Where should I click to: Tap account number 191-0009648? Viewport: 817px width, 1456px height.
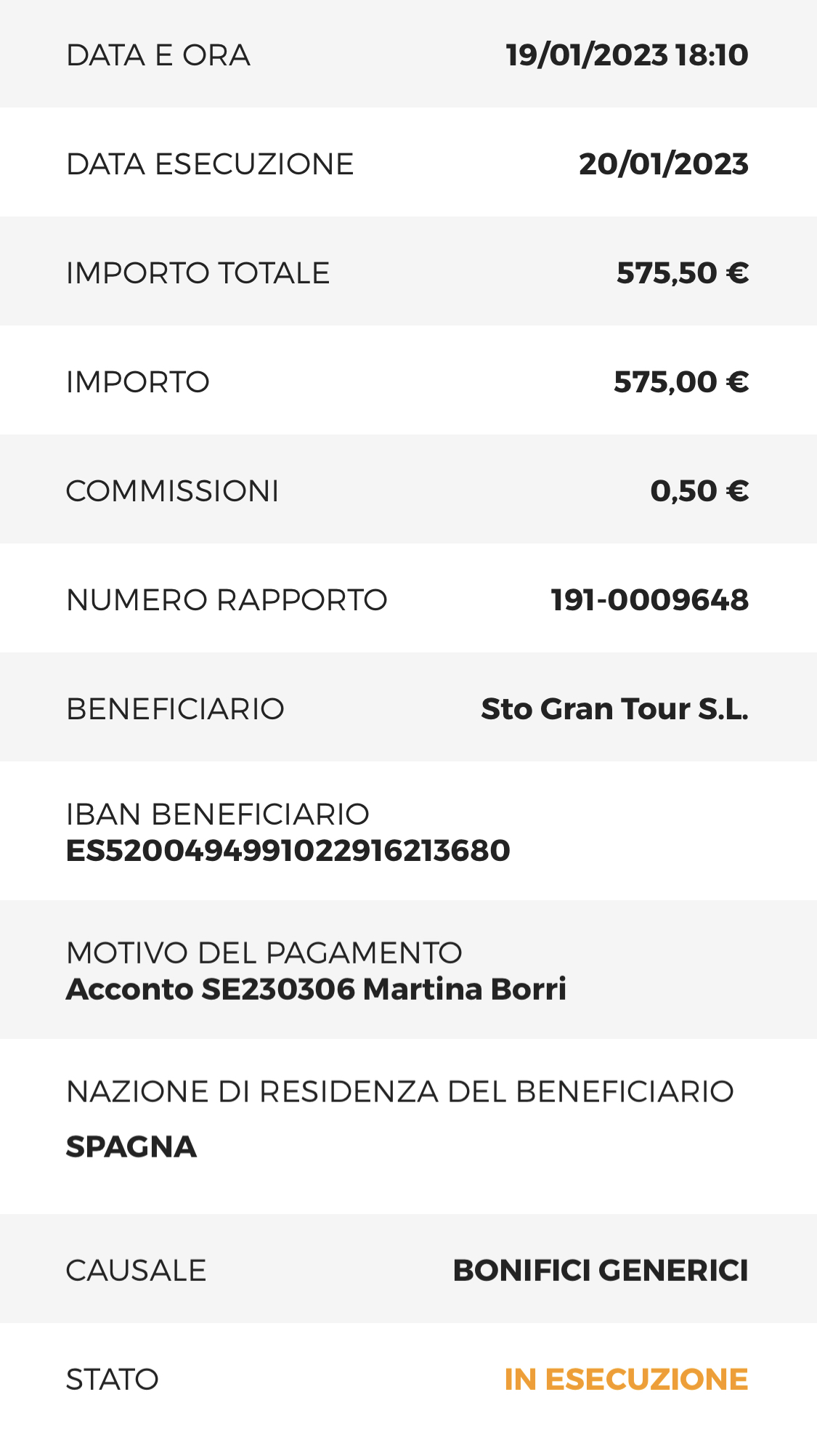(x=650, y=600)
